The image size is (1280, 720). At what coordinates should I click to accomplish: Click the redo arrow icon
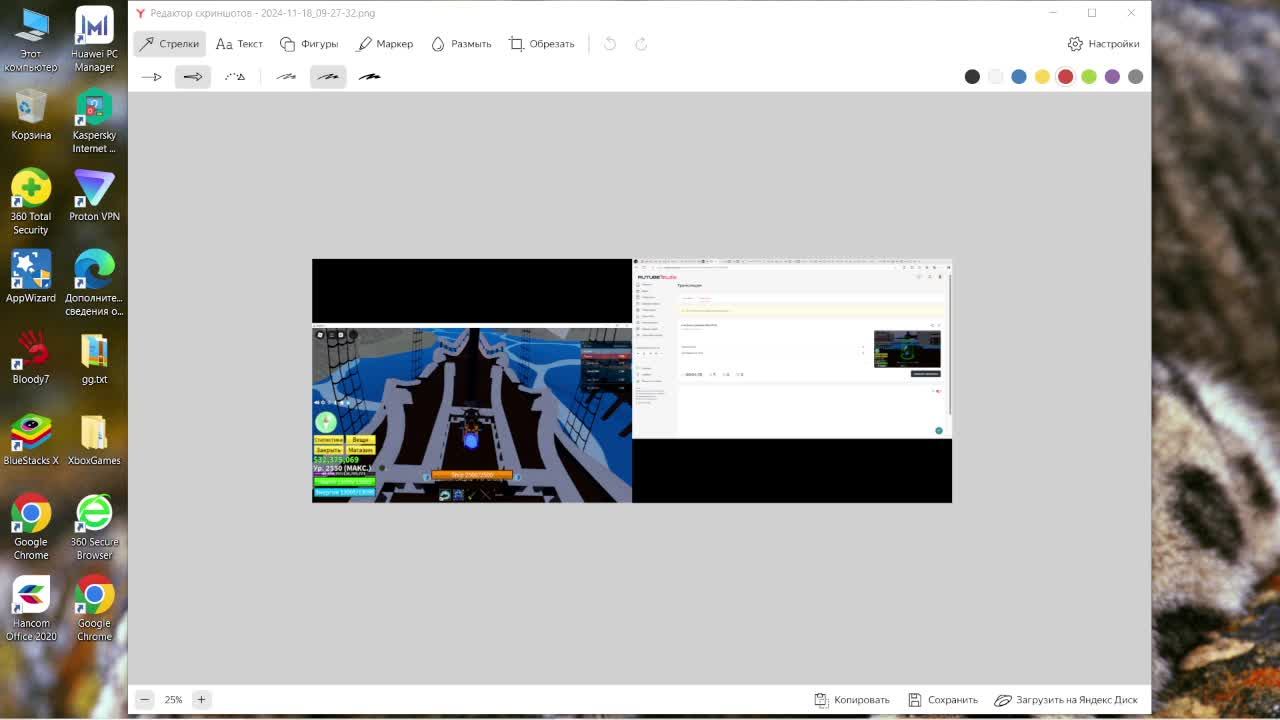(641, 44)
